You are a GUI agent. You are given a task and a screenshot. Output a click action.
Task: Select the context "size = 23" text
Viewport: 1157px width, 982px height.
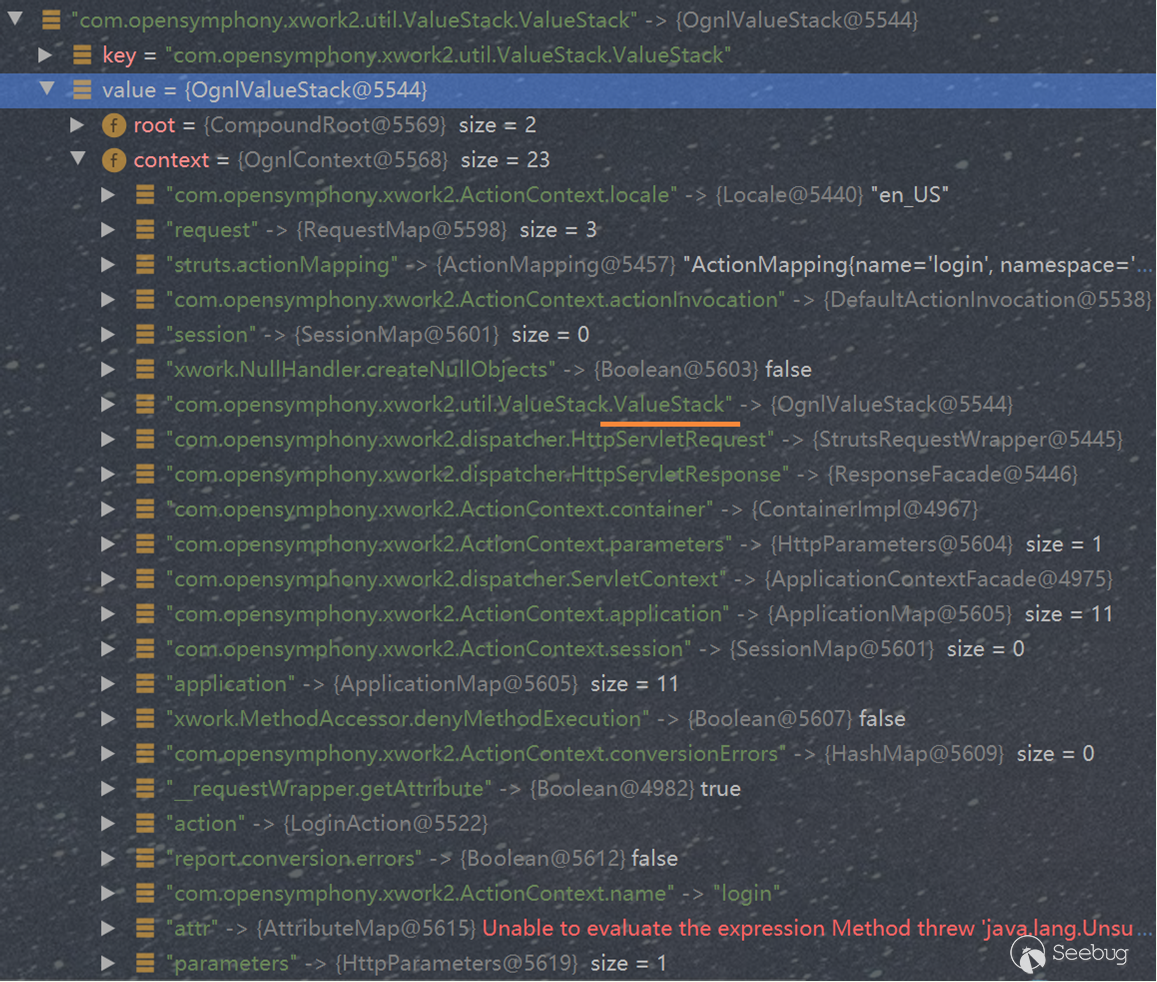click(505, 159)
